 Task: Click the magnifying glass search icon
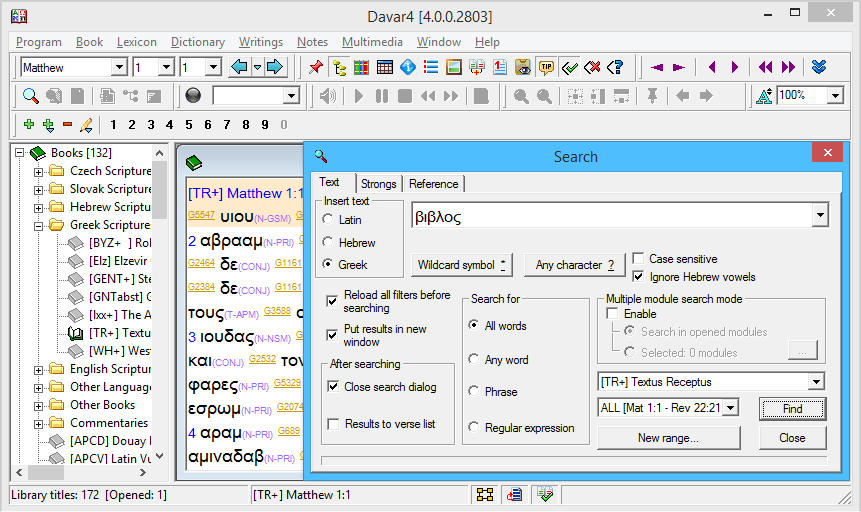31,96
